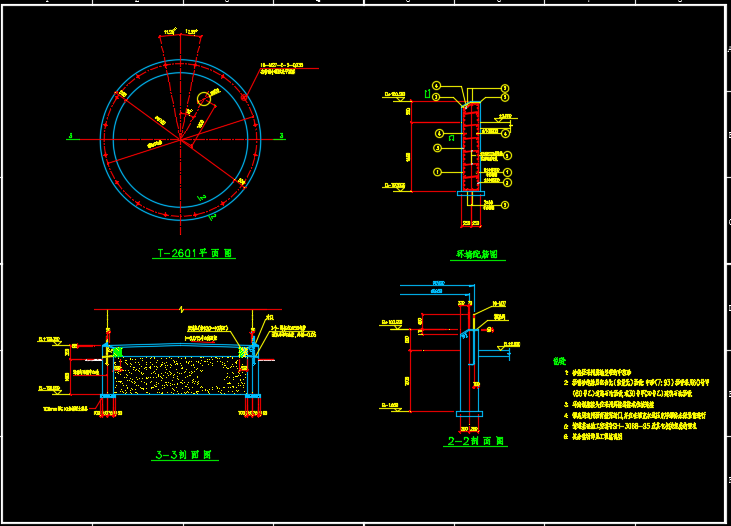Select the green section mark 3 left of the plan

click(71, 136)
